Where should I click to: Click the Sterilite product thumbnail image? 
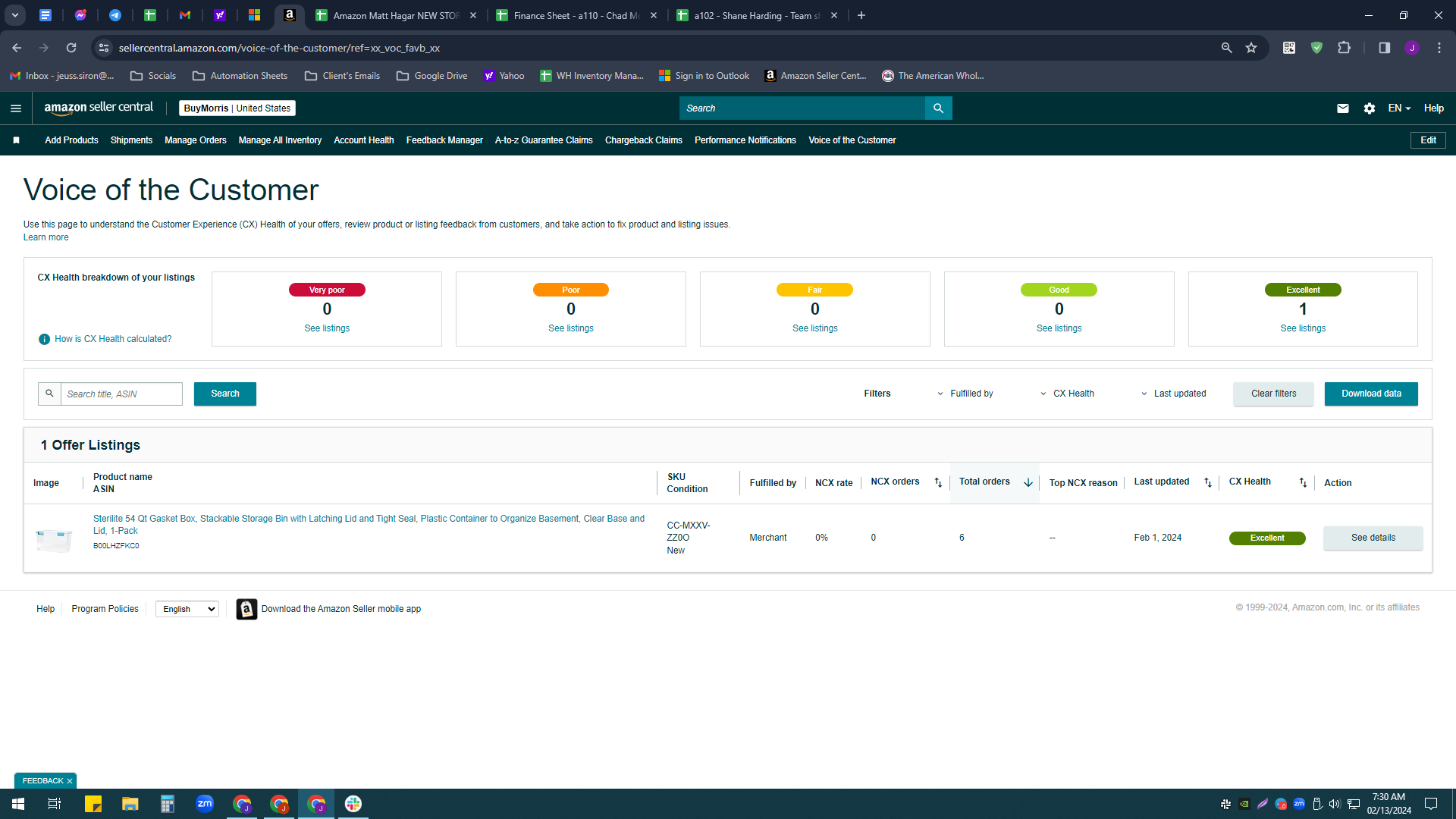[54, 539]
